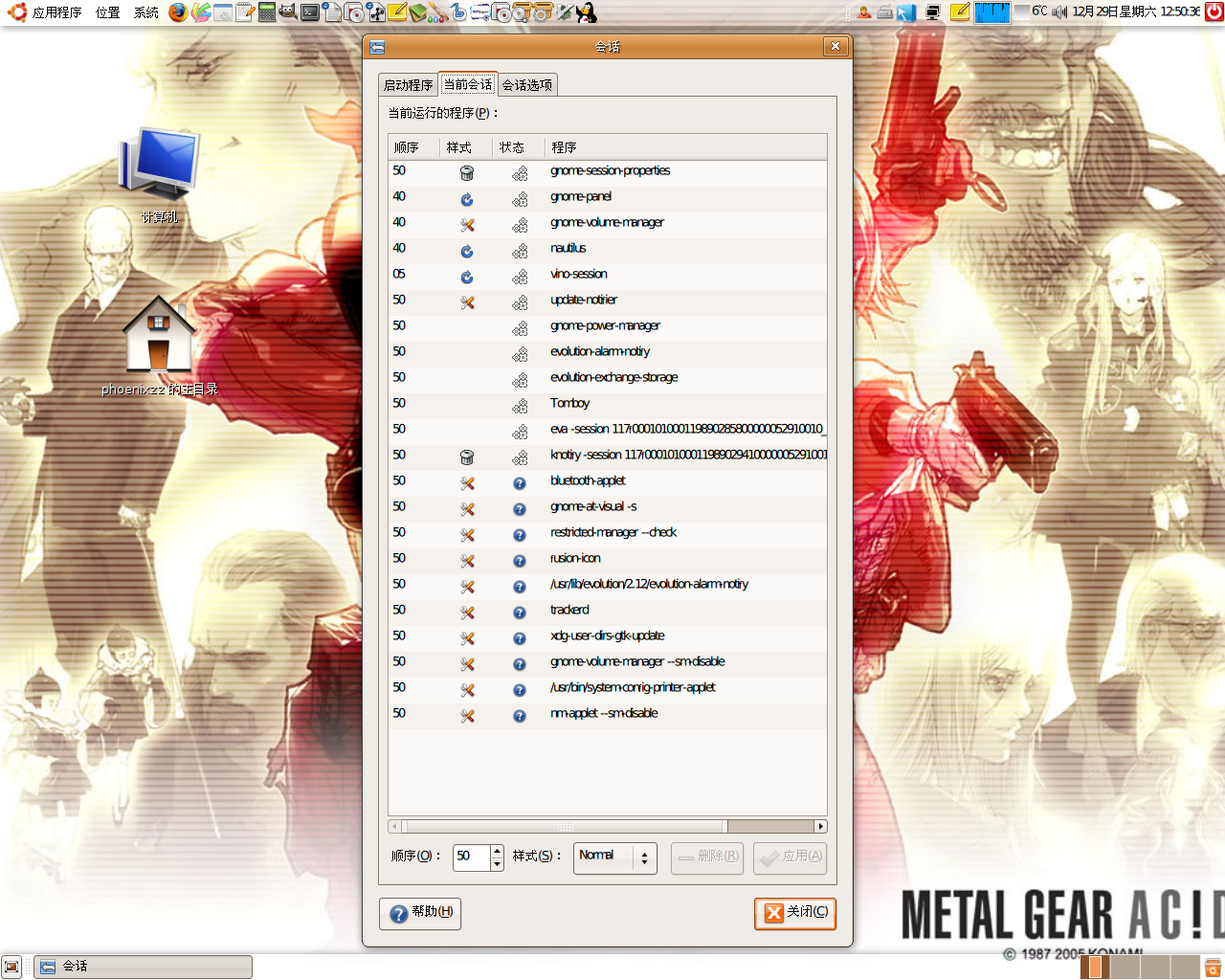This screenshot has width=1225, height=980.
Task: Sort list by 样式 column header
Action: click(466, 147)
